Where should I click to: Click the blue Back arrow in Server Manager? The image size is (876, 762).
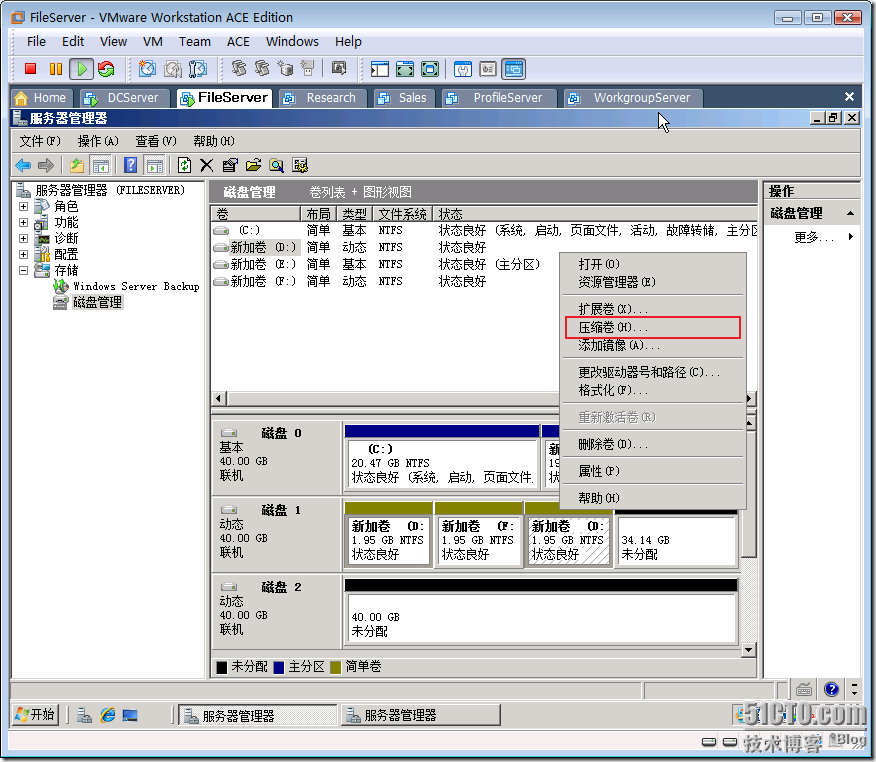pos(23,165)
